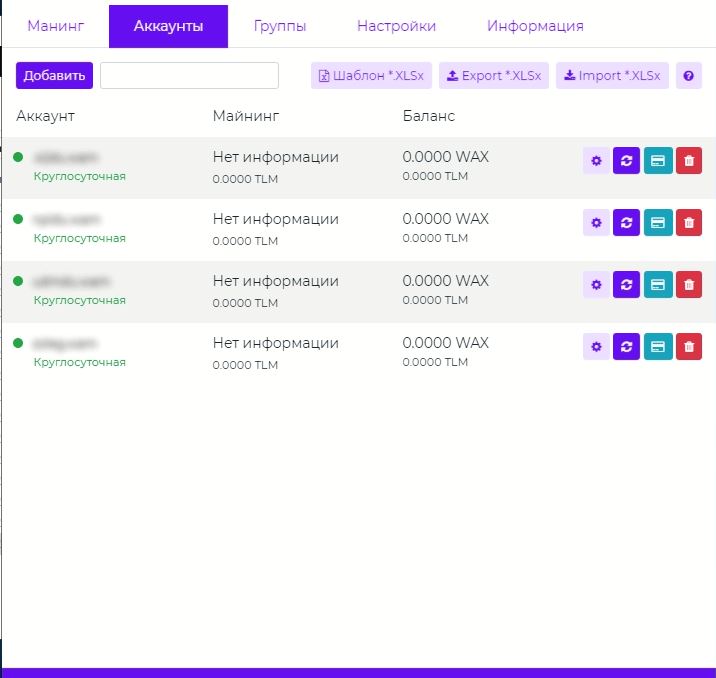Select the blurred name of the third account

72,282
